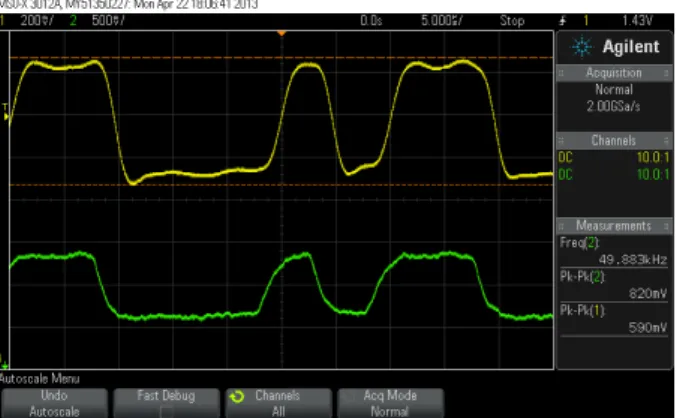
Task: Click the 2.00GSa/s sample rate text
Action: (614, 107)
